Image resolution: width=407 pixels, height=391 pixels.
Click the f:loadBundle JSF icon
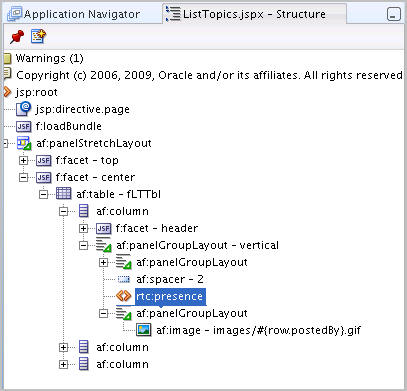click(x=23, y=126)
